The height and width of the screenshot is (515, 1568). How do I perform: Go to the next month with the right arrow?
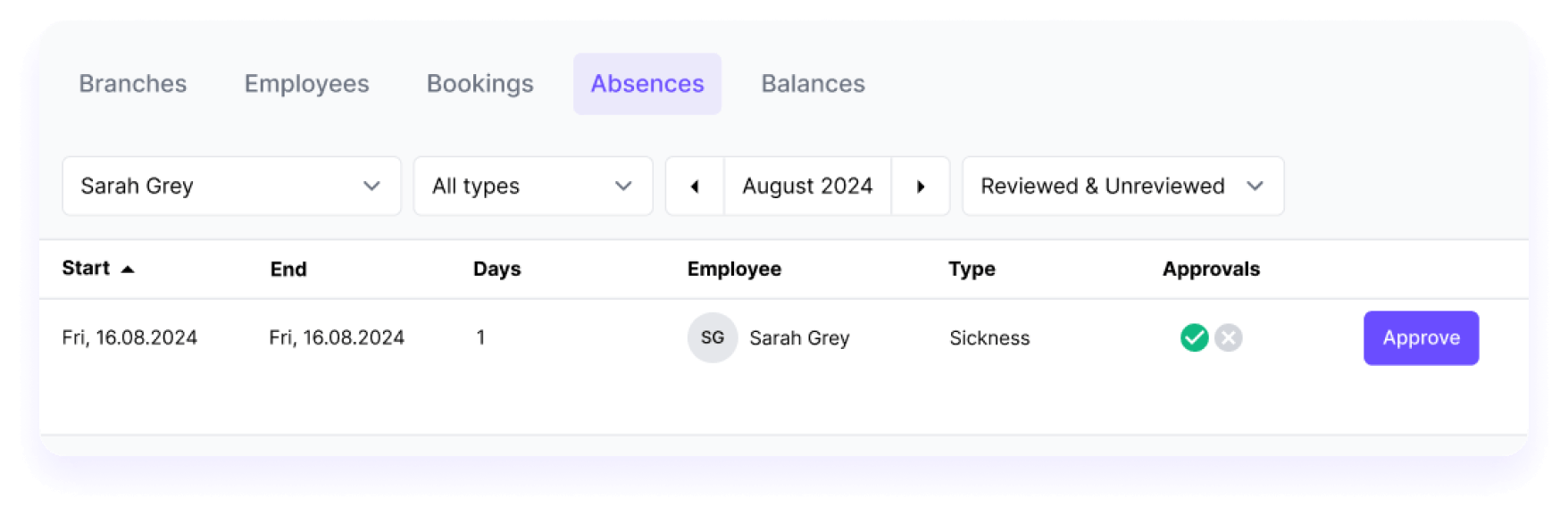(921, 186)
